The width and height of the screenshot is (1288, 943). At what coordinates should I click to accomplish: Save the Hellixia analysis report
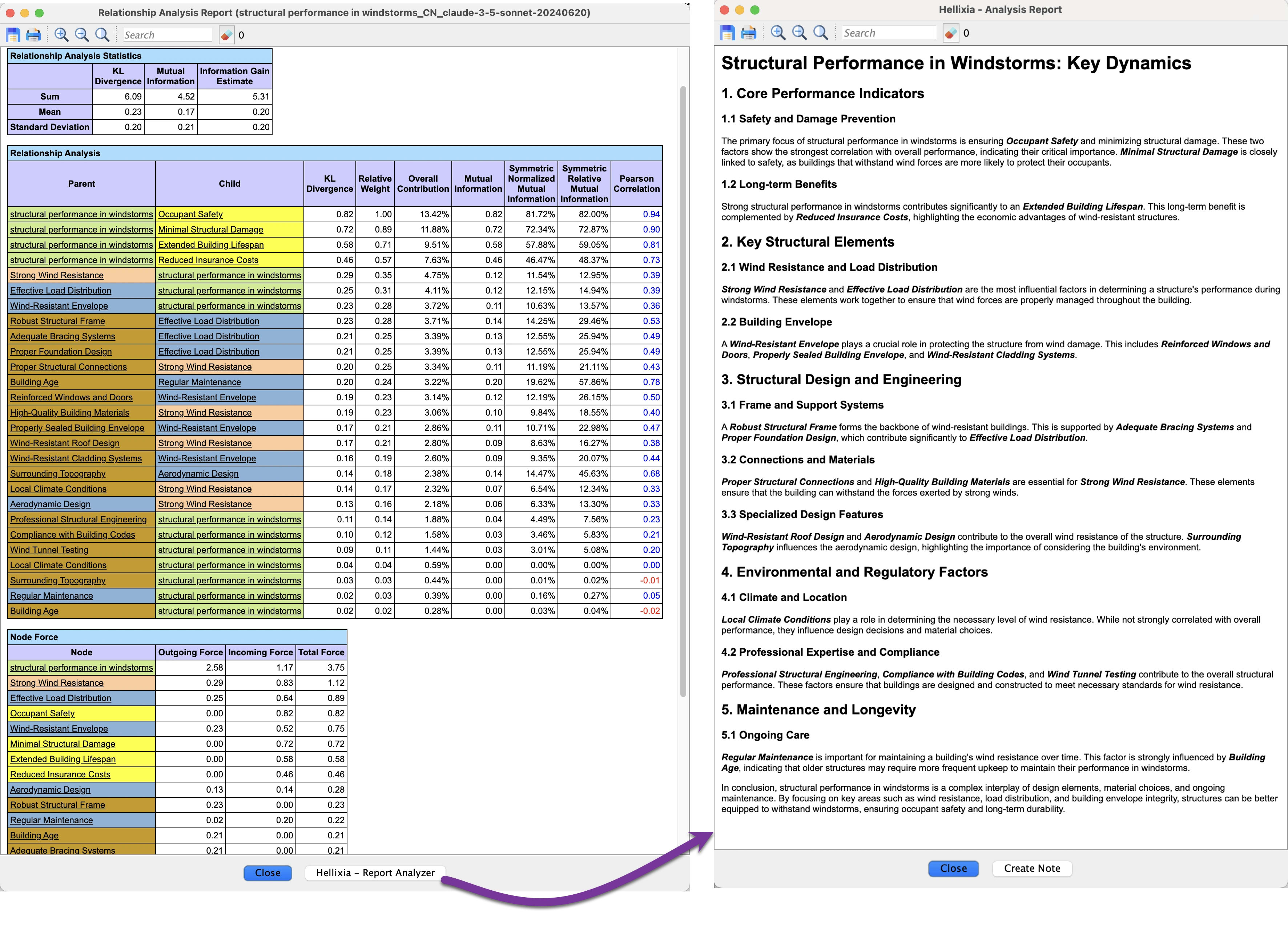(728, 33)
